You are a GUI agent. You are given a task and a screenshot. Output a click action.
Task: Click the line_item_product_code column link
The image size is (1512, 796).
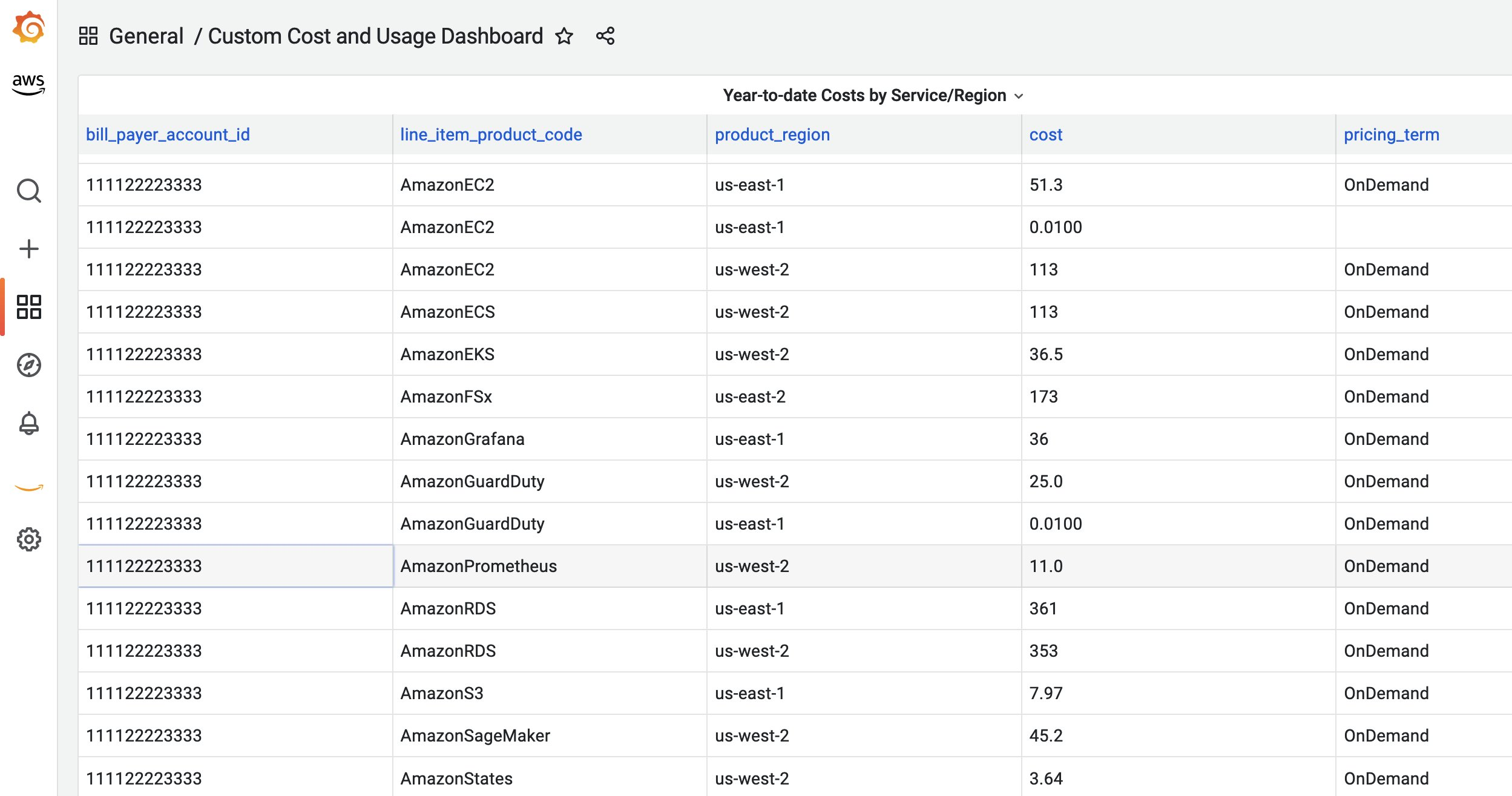click(x=491, y=134)
